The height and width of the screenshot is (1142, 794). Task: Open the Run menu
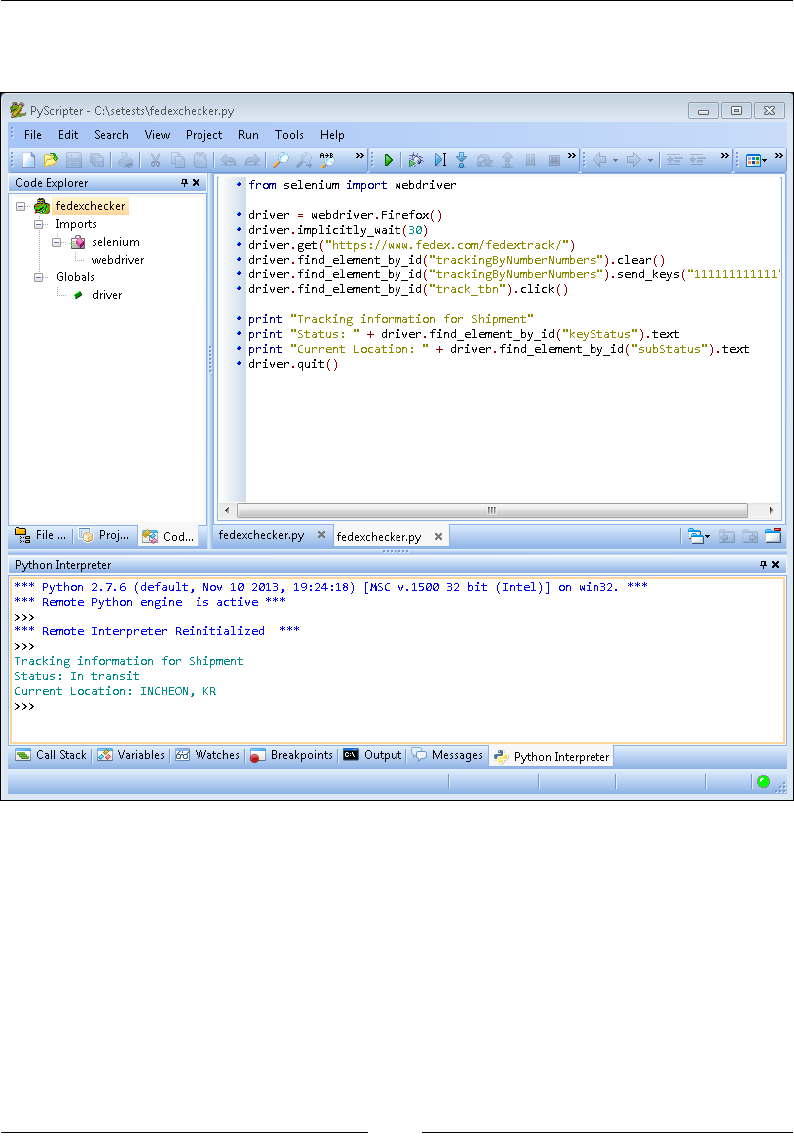[x=248, y=135]
